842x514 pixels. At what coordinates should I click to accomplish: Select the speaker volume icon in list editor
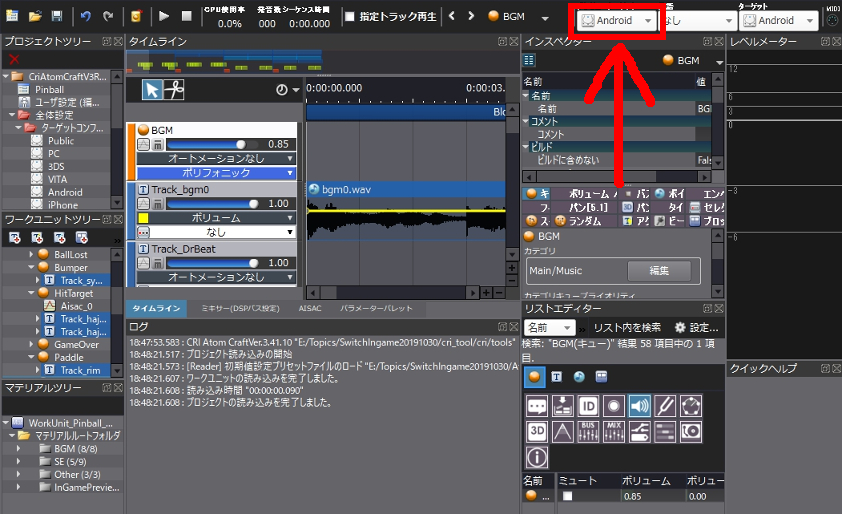pos(639,406)
